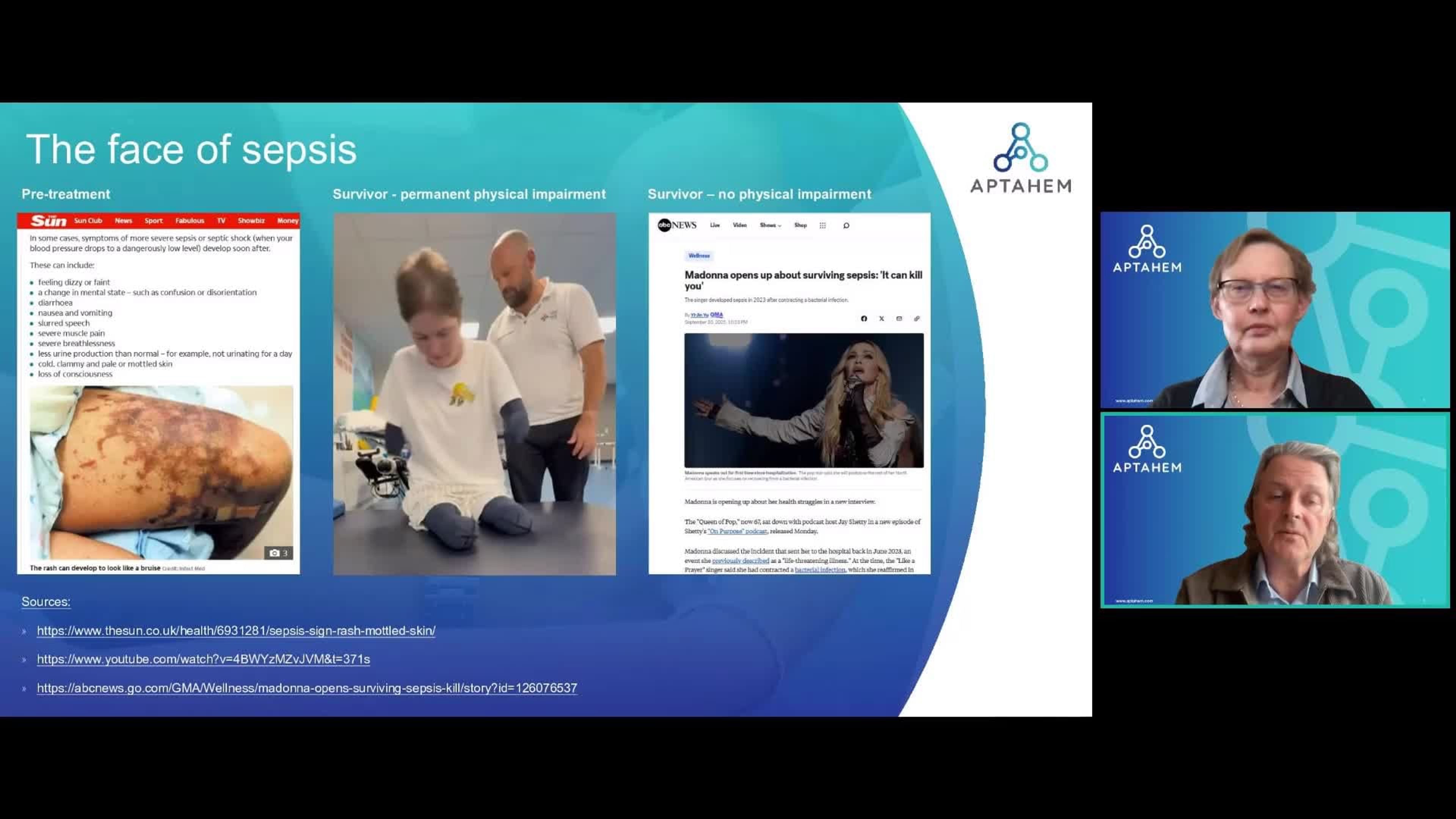Open thesun.co.uk sepsis rash source link
This screenshot has height=819, width=1456.
236,631
